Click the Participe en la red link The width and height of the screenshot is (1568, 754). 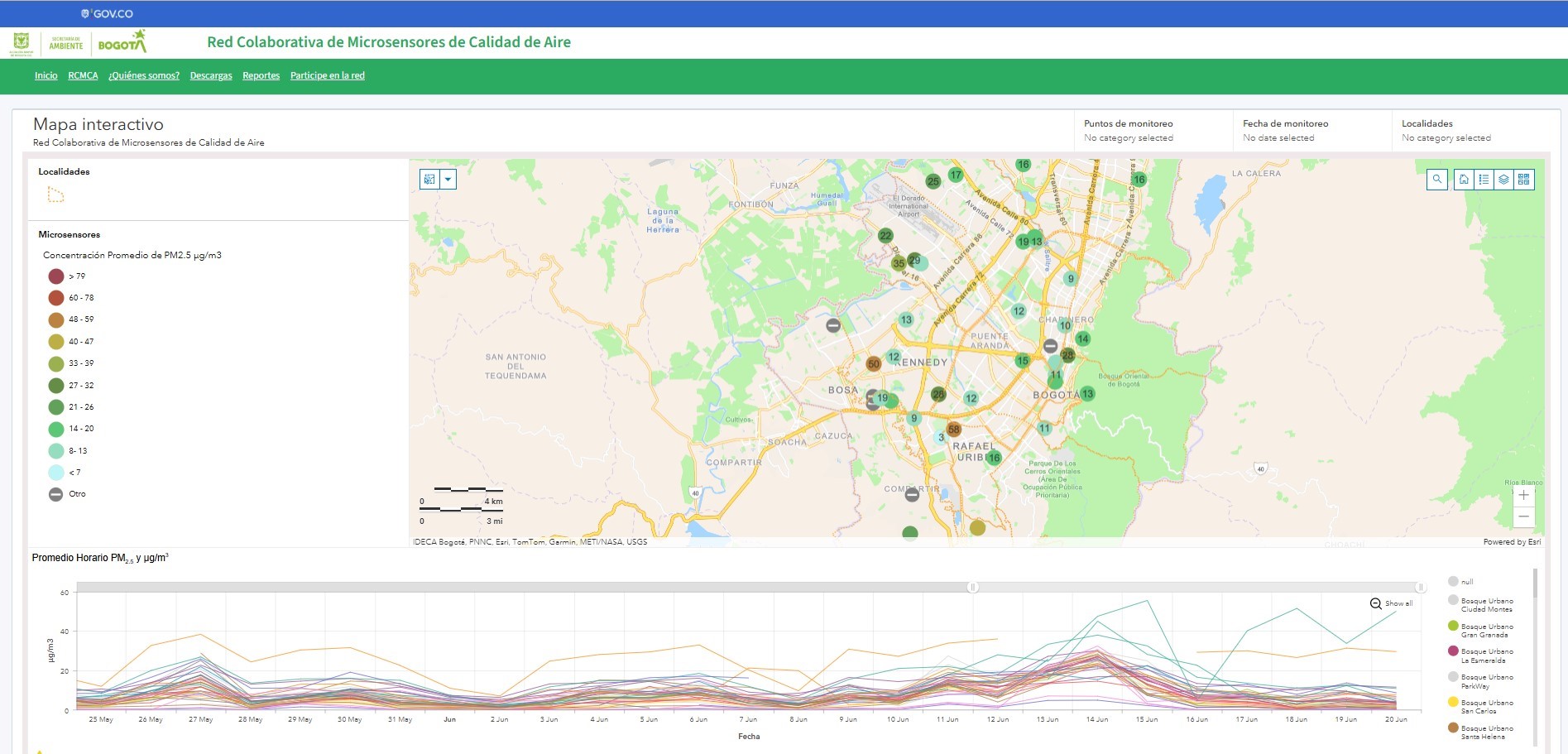(327, 76)
